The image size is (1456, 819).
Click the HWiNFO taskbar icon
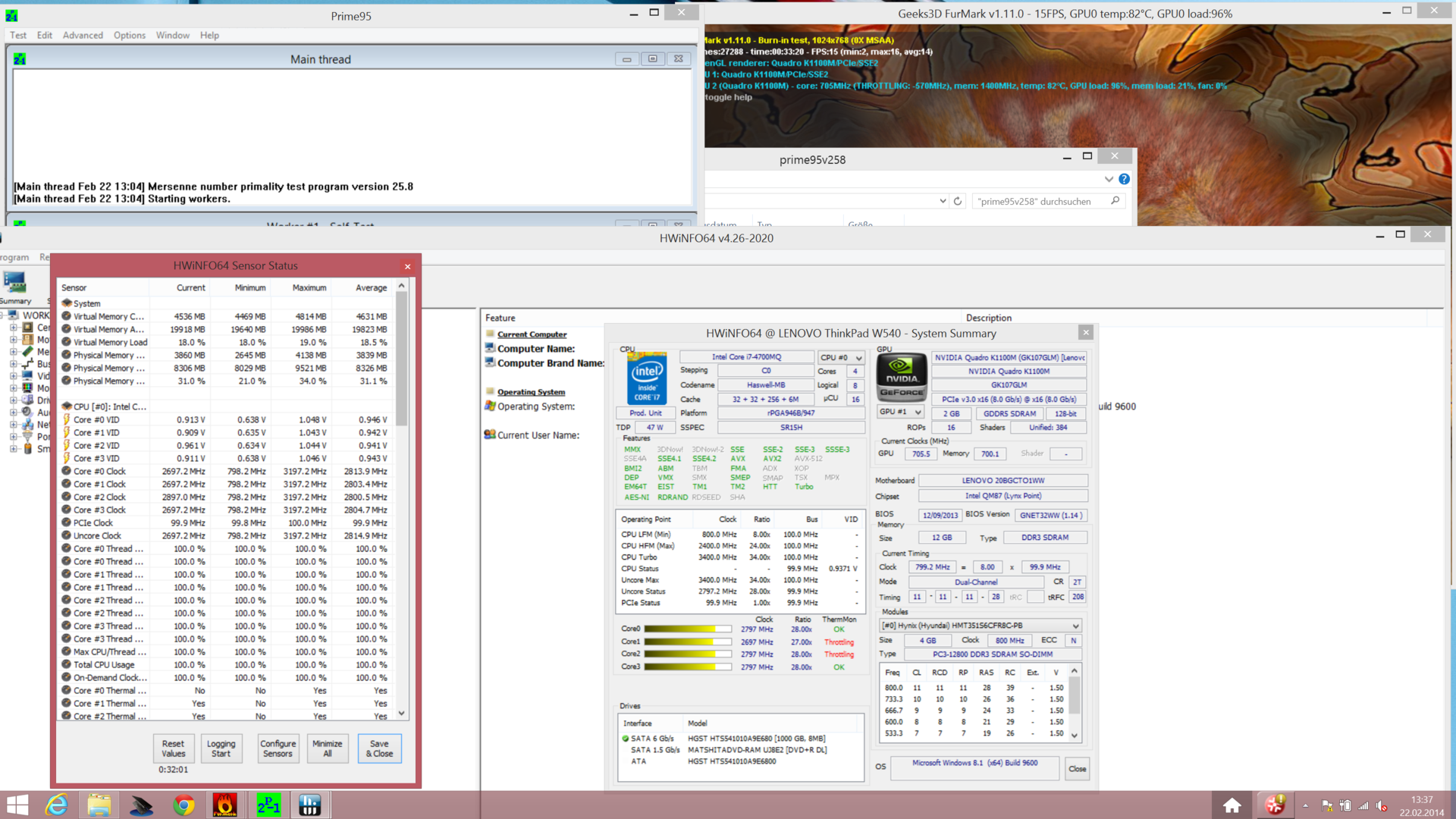point(309,805)
